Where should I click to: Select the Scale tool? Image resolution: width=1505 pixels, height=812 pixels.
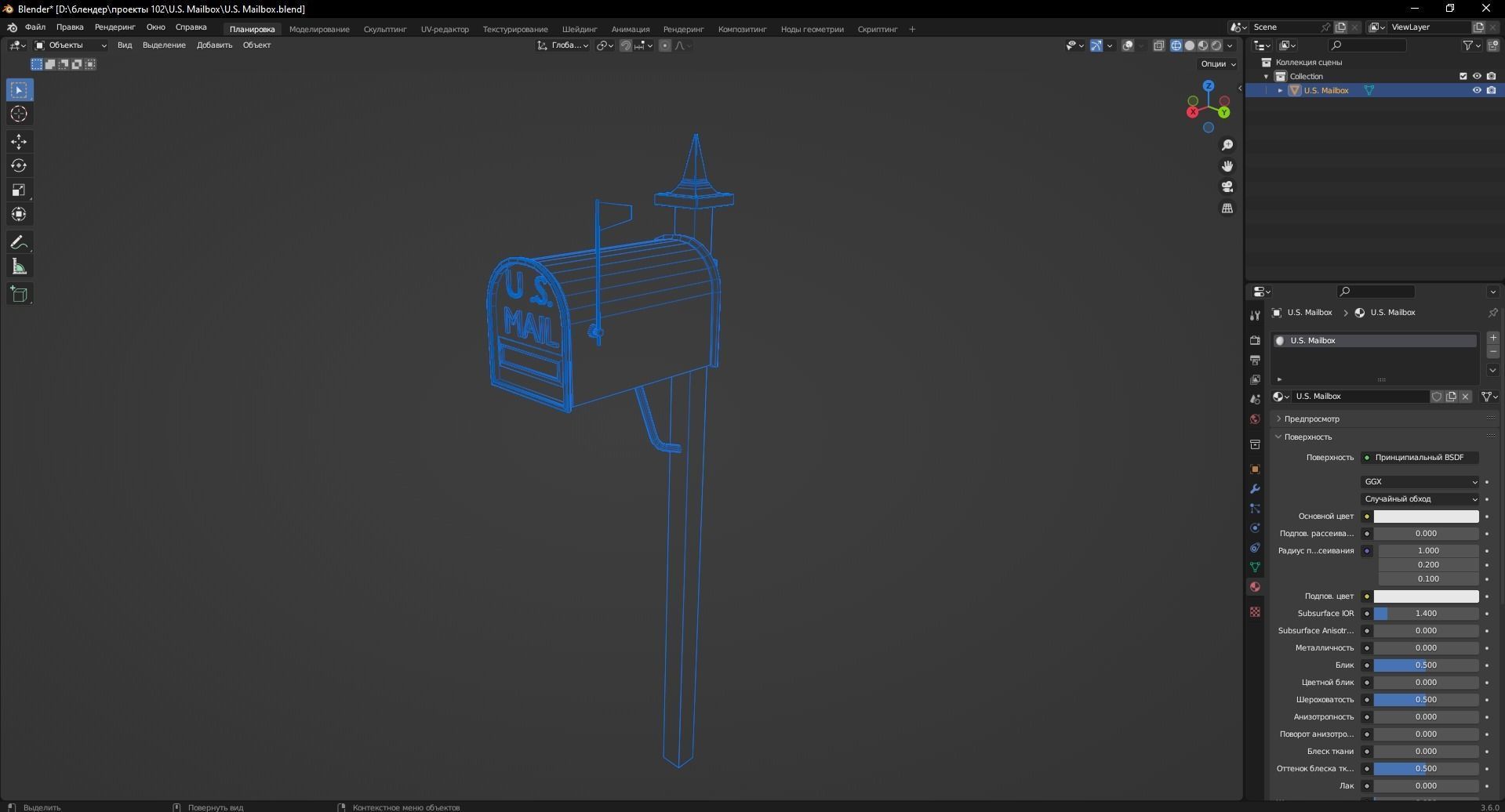pos(19,190)
